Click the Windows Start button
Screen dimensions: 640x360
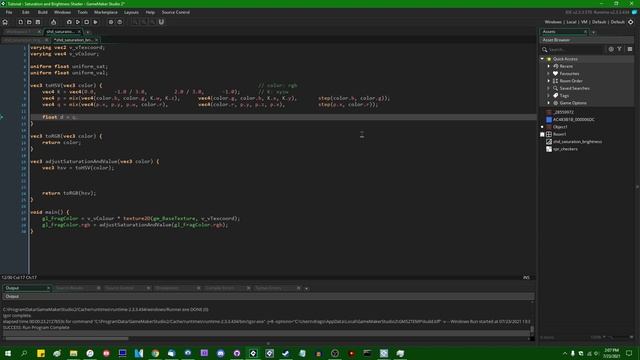pos(8,353)
